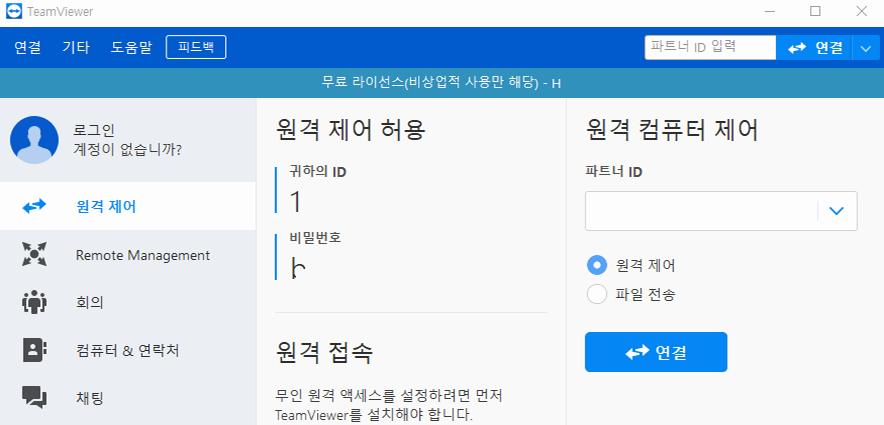Maximize the TeamViewer window
Screen dimensions: 884x425
[x=815, y=11]
